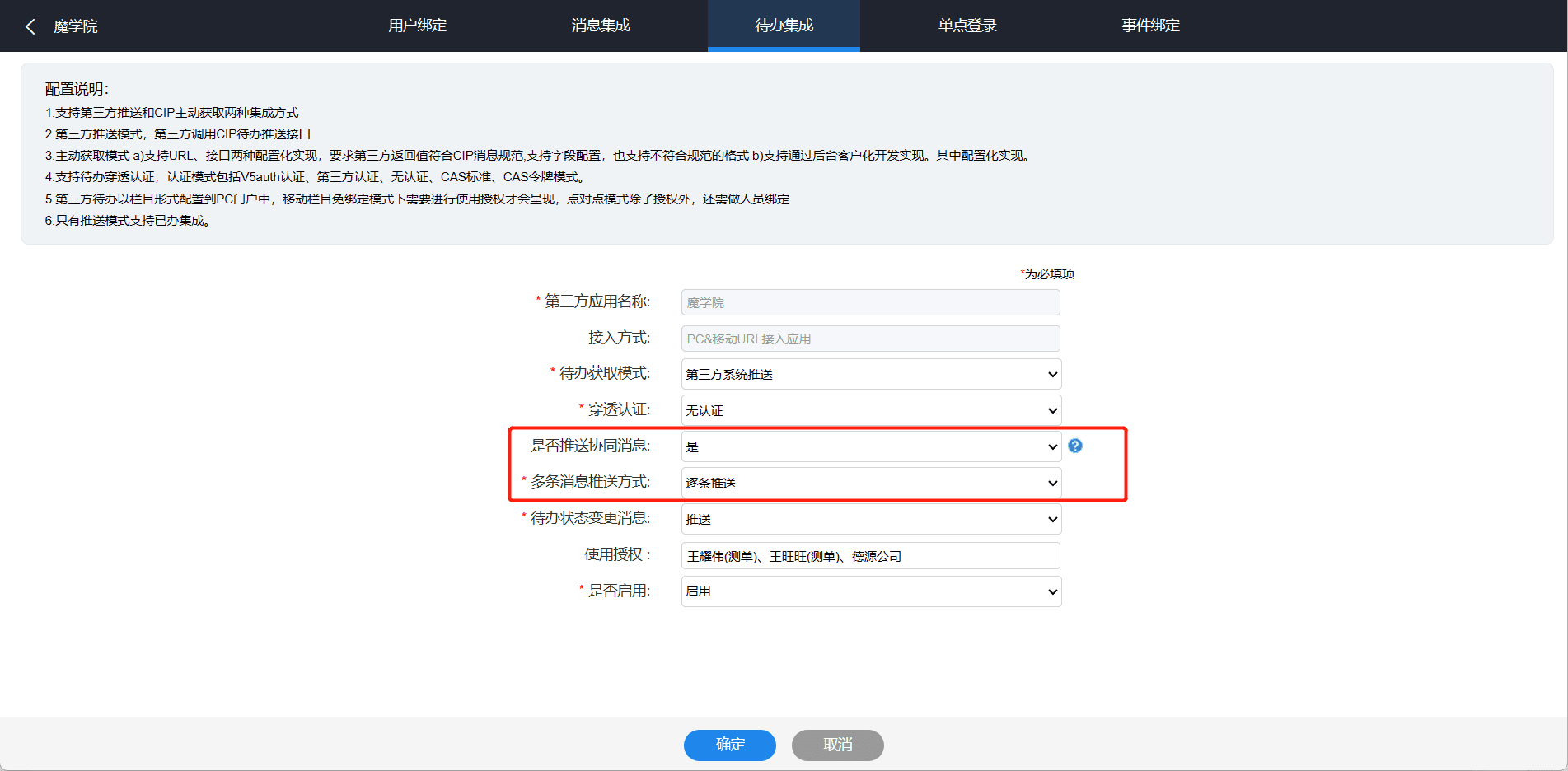Open the 穿透认证 dropdown
1568x771 pixels.
pos(871,410)
